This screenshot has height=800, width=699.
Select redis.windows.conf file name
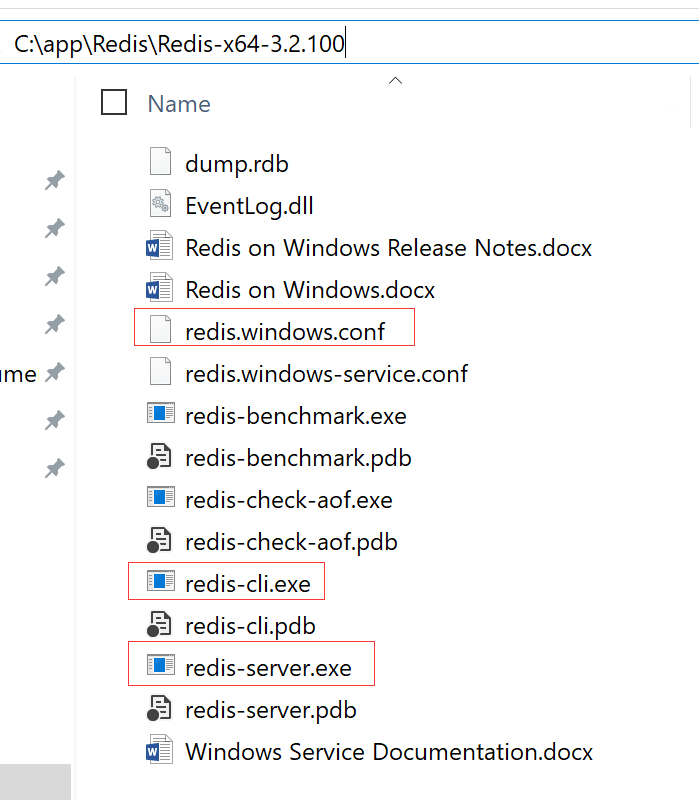pyautogui.click(x=285, y=332)
